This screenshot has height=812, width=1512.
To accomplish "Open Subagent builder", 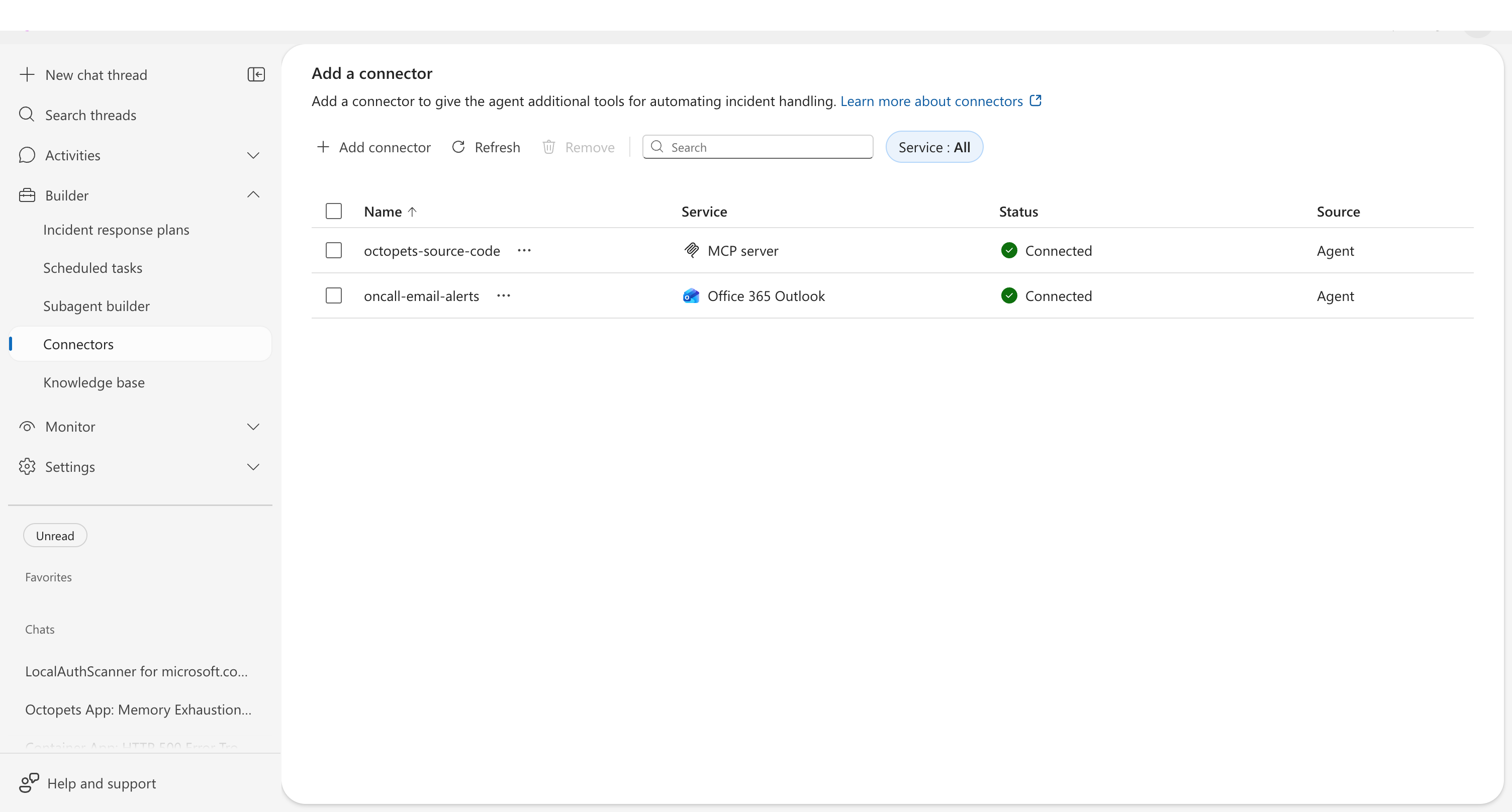I will pyautogui.click(x=97, y=306).
